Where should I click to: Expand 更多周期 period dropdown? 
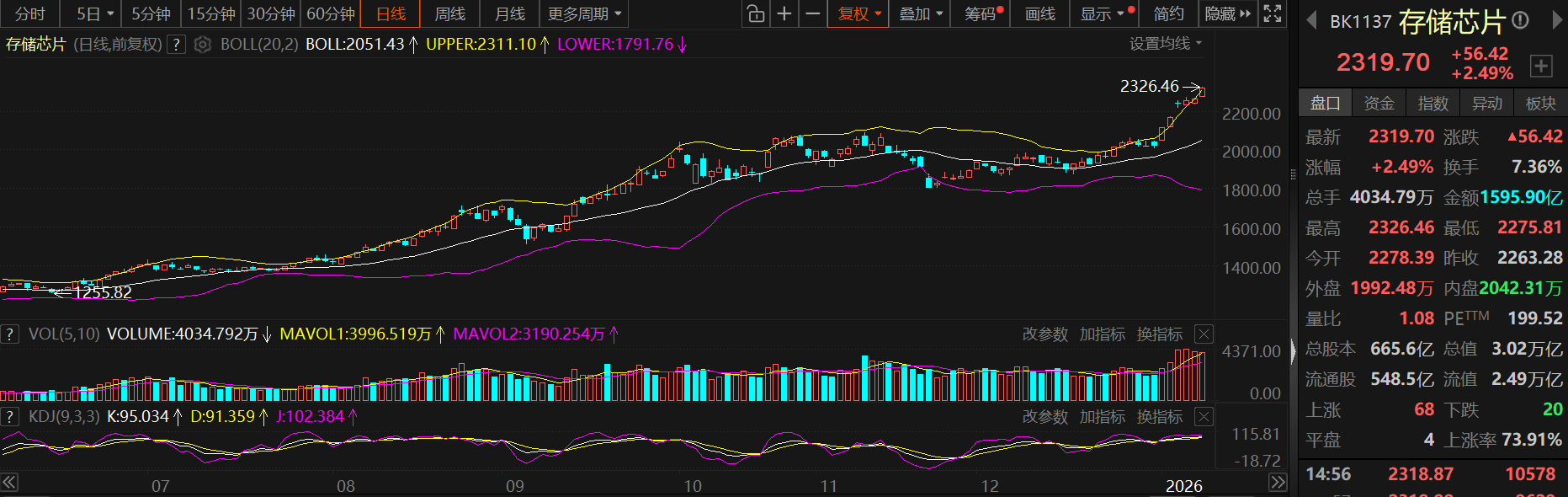pyautogui.click(x=584, y=13)
